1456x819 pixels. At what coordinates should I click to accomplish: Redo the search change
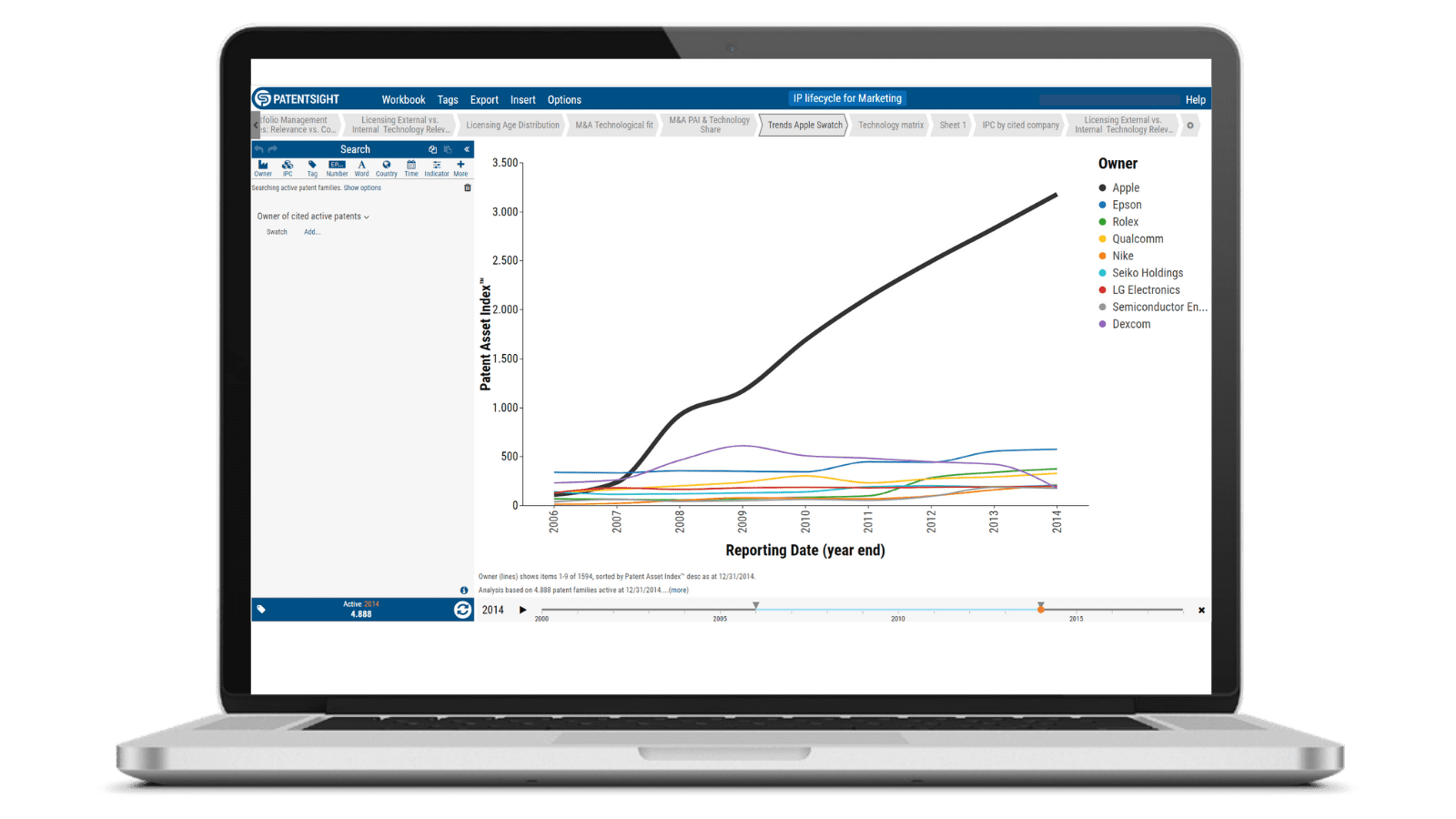point(272,149)
